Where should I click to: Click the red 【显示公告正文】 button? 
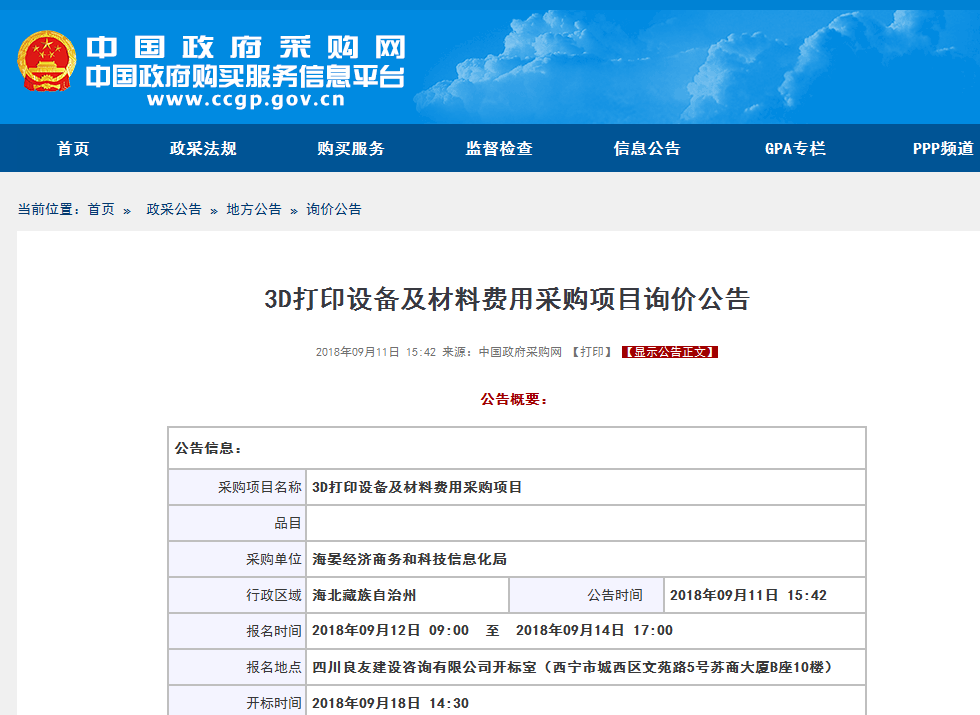click(x=669, y=352)
